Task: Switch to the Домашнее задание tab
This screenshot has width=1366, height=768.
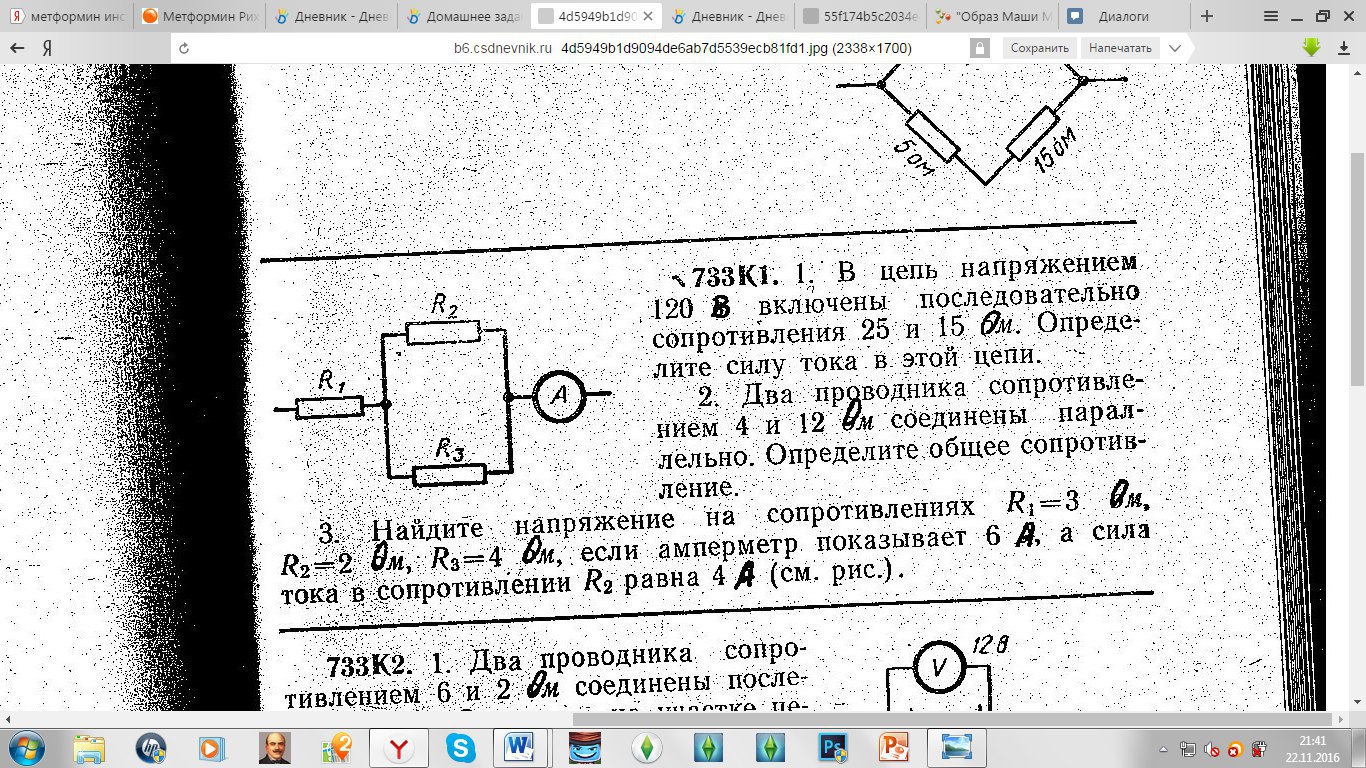Action: [x=463, y=16]
